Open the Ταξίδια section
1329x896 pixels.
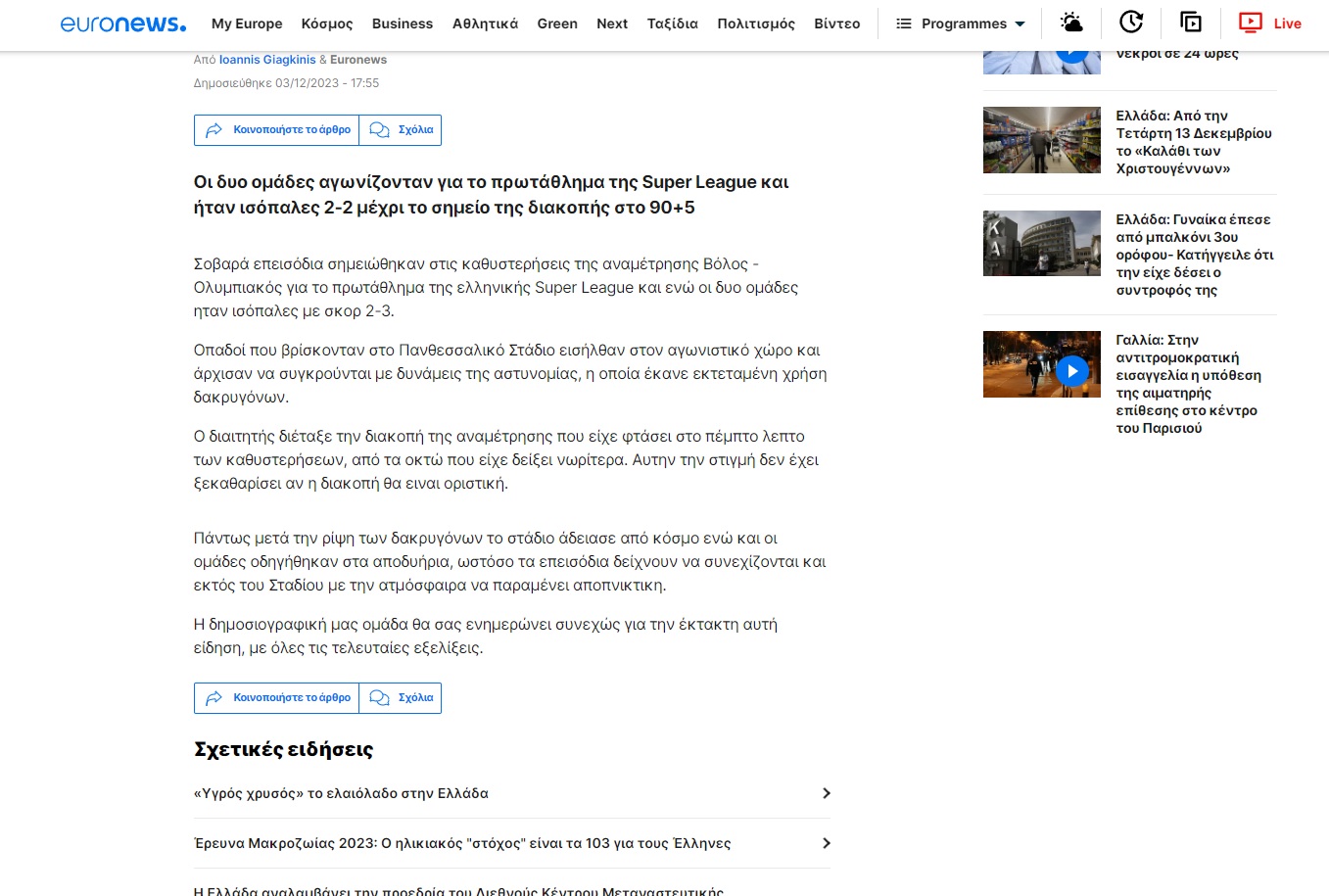click(x=672, y=24)
